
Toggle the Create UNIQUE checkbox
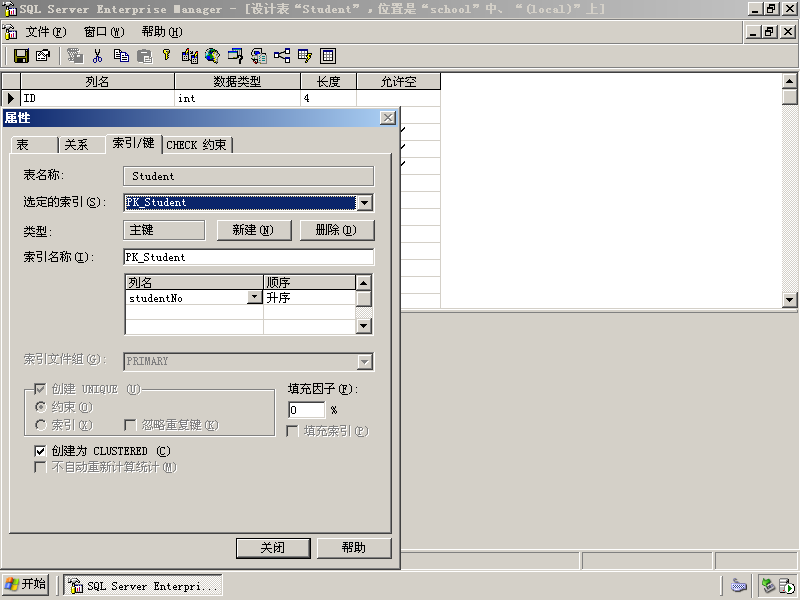pyautogui.click(x=40, y=389)
